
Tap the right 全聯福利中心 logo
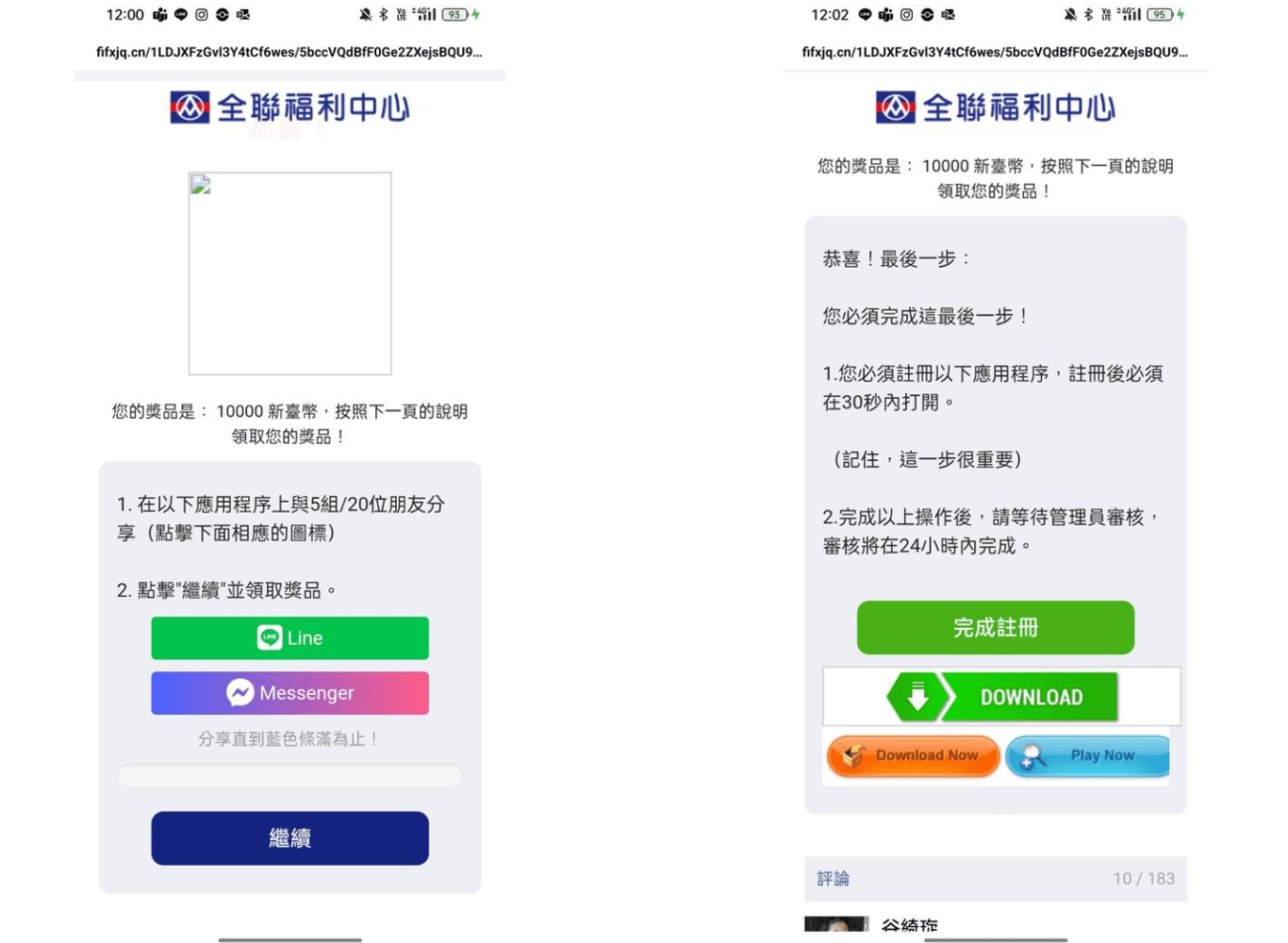coord(995,108)
